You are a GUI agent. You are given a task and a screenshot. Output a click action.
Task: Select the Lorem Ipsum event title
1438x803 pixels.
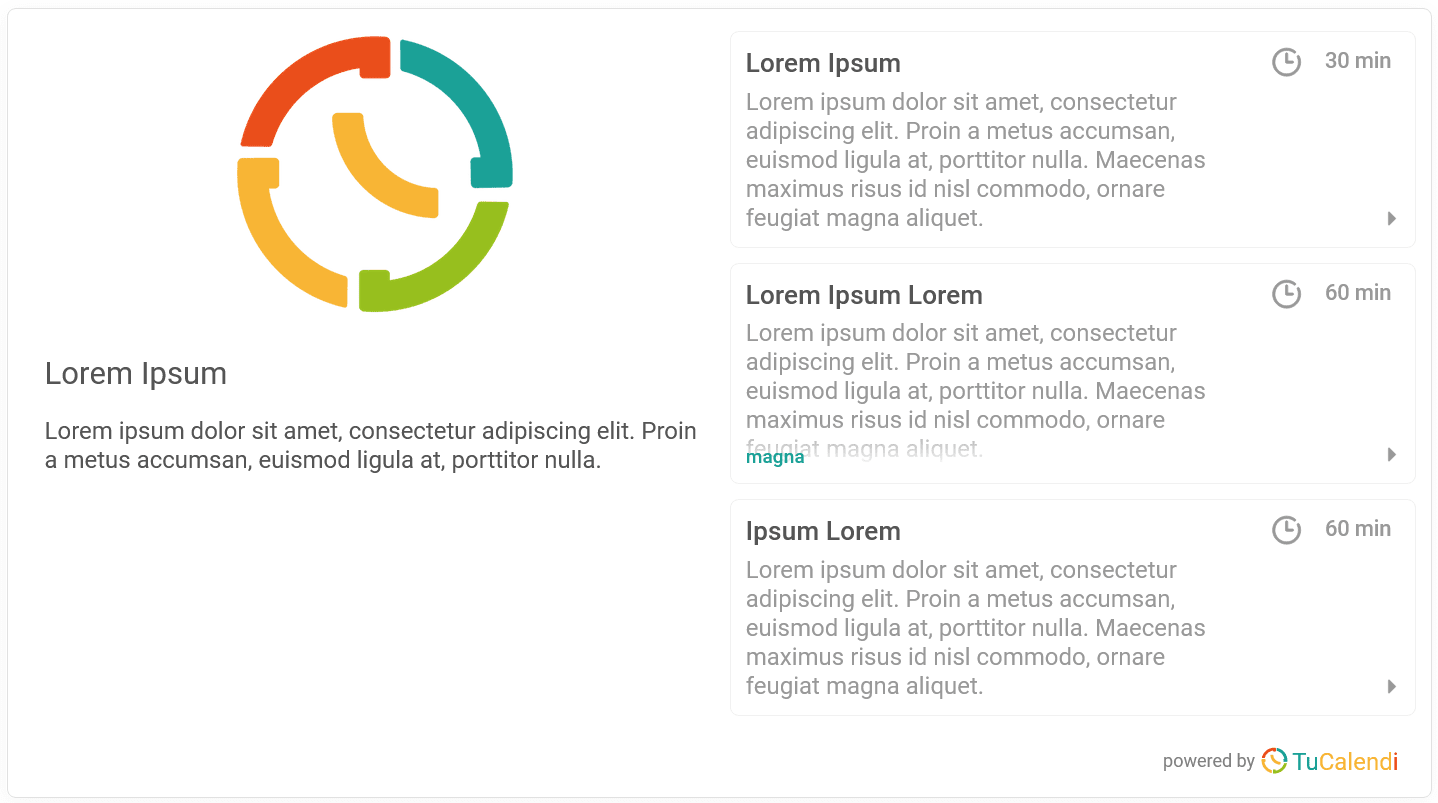[823, 63]
